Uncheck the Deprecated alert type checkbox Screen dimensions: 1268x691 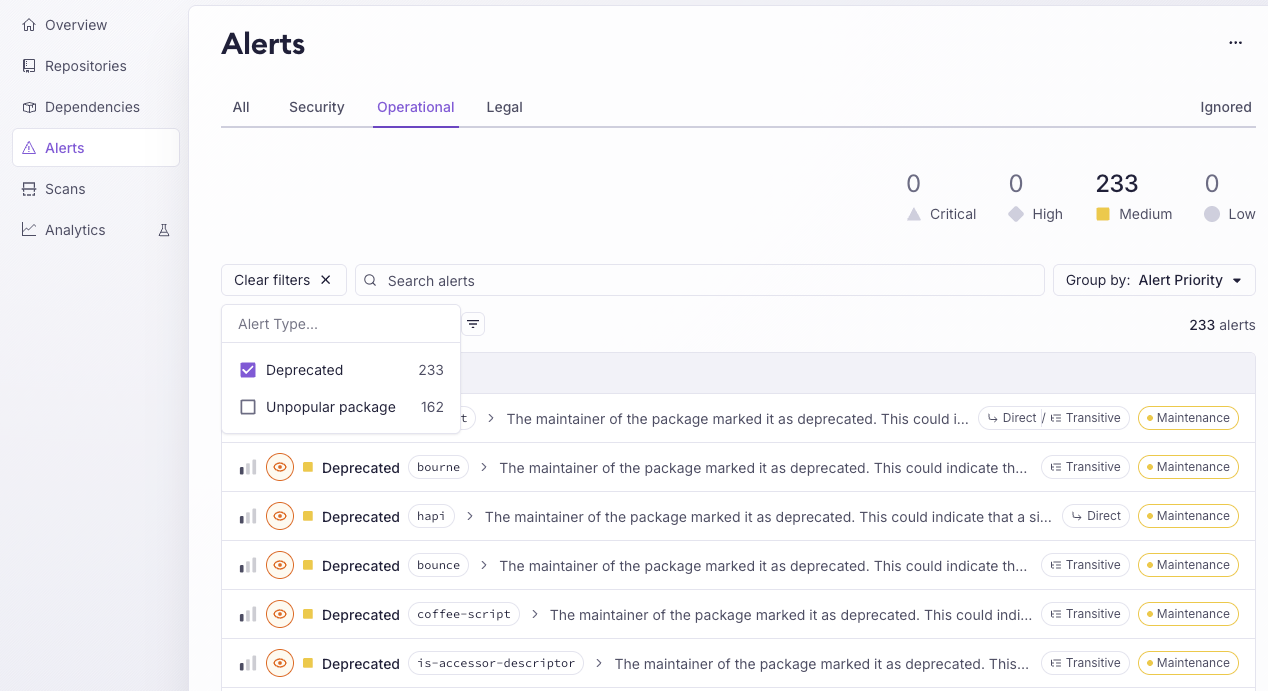249,370
